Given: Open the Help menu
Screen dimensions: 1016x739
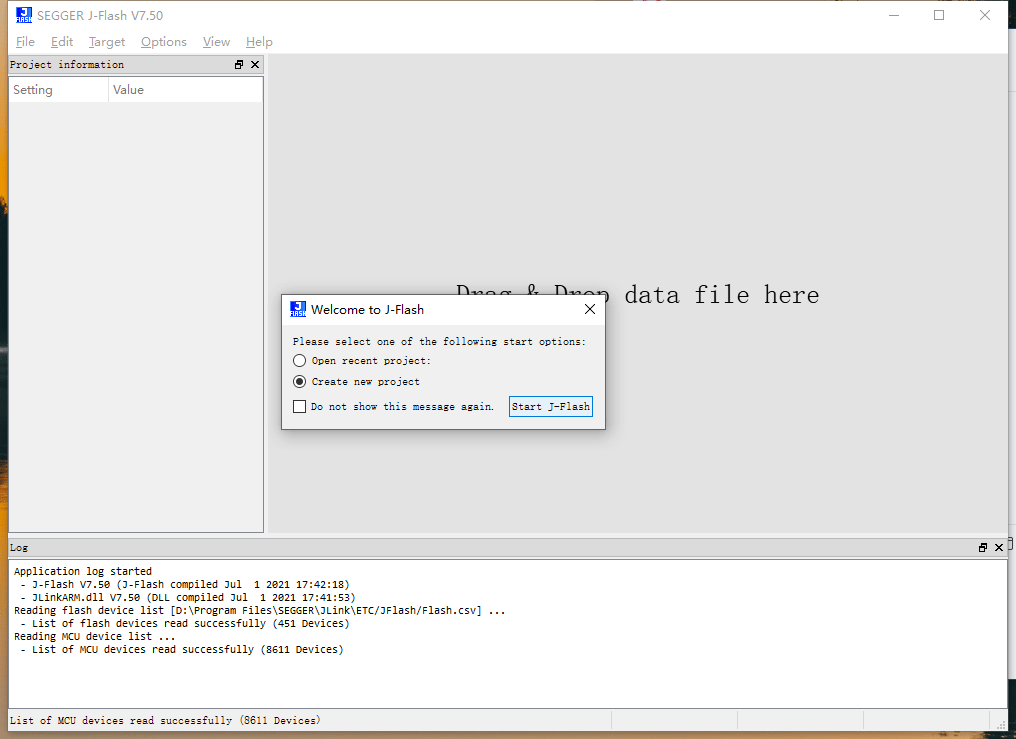Looking at the screenshot, I should 259,42.
